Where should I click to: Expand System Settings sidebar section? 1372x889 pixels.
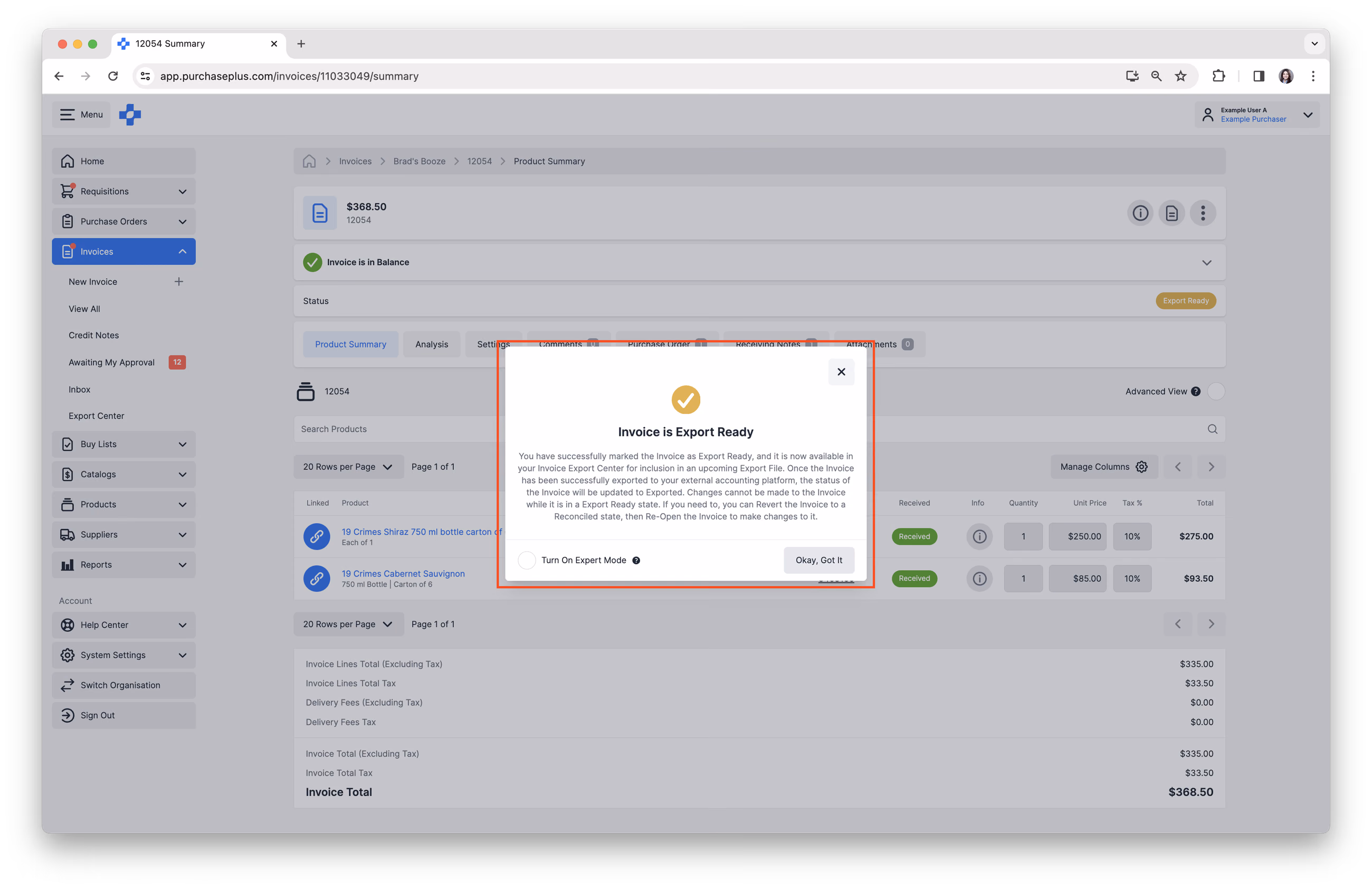point(123,655)
